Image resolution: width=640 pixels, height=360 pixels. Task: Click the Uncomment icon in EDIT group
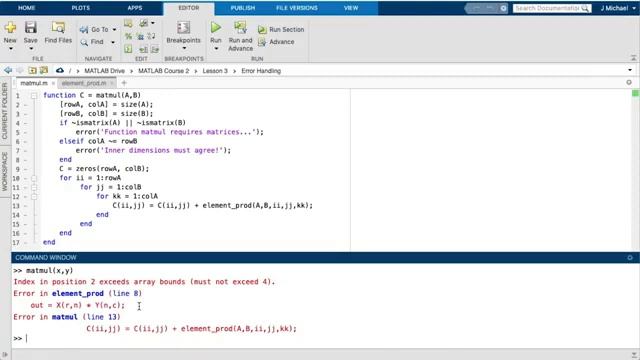pyautogui.click(x=140, y=37)
